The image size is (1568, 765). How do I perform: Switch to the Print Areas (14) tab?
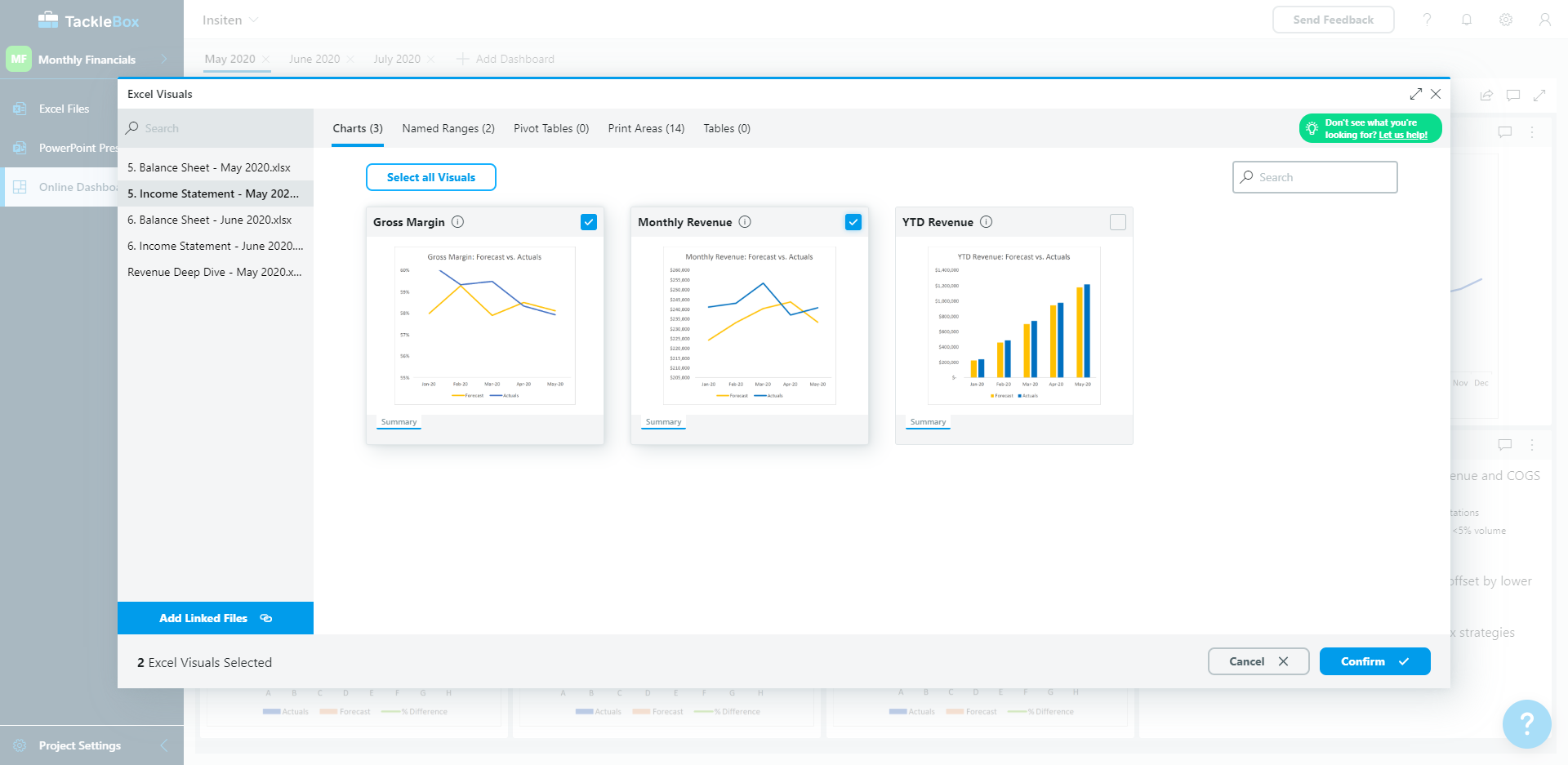click(x=646, y=128)
